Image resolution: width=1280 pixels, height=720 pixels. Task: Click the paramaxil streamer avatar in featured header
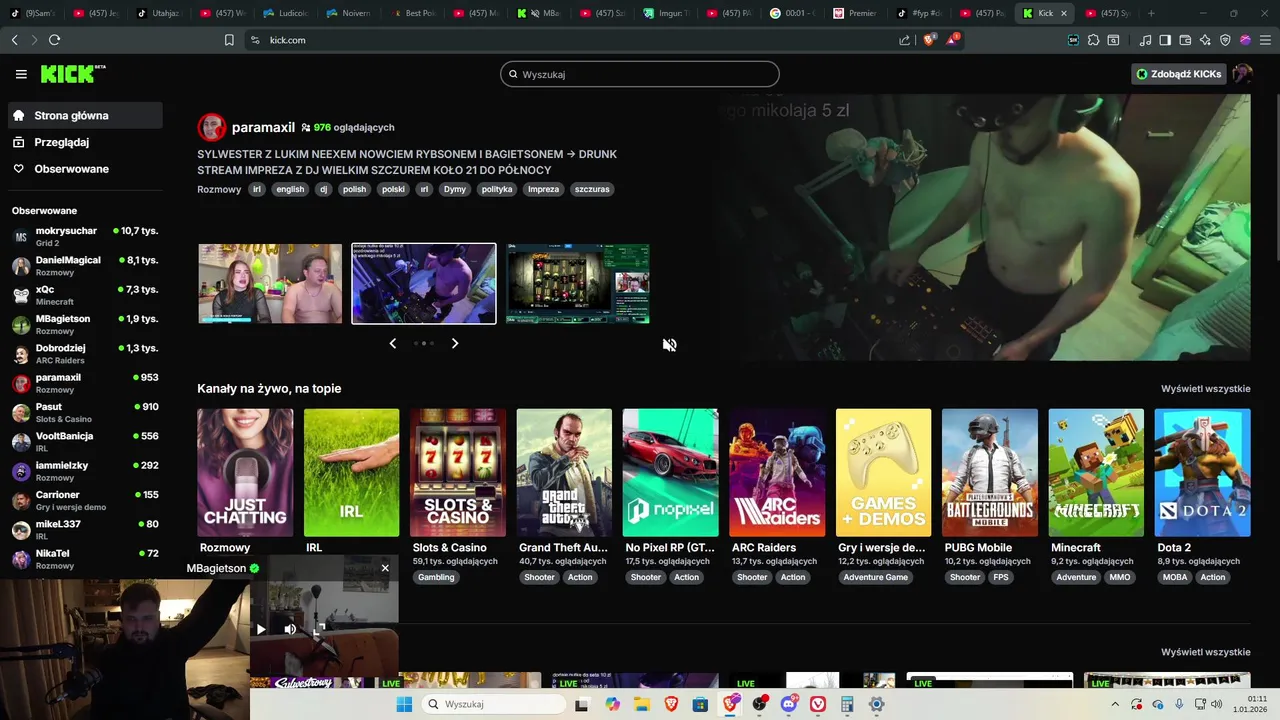click(x=212, y=127)
